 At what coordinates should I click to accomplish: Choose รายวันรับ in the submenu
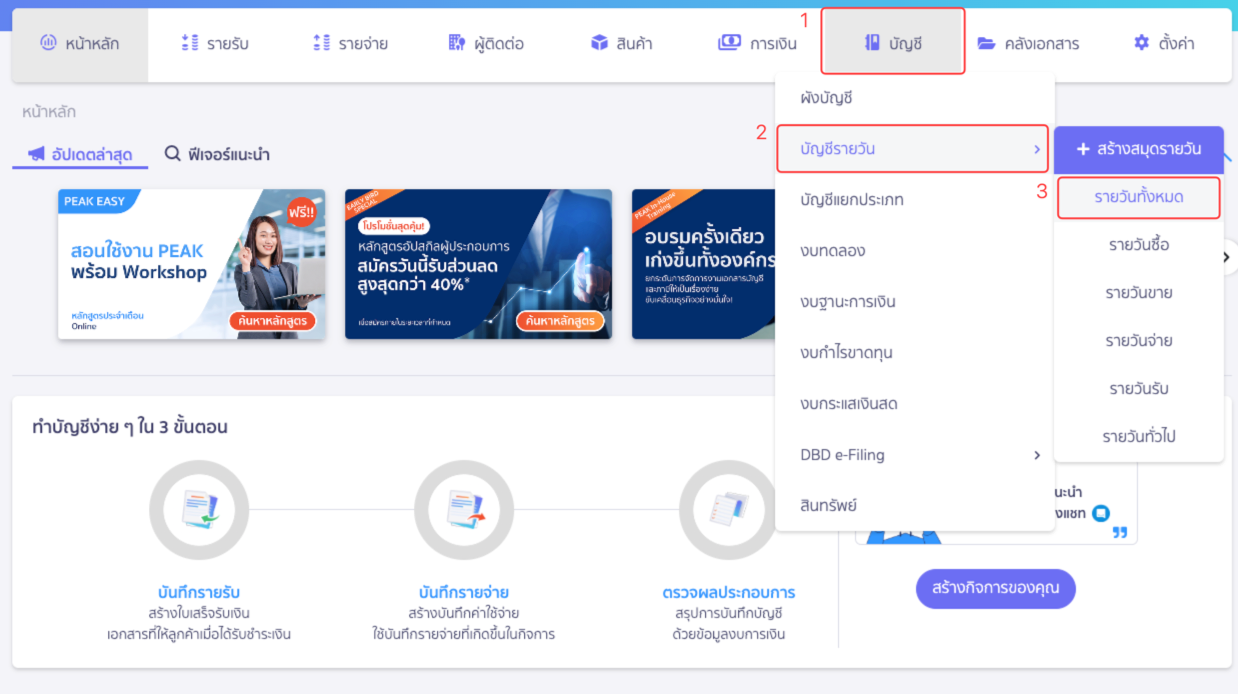pos(1139,388)
